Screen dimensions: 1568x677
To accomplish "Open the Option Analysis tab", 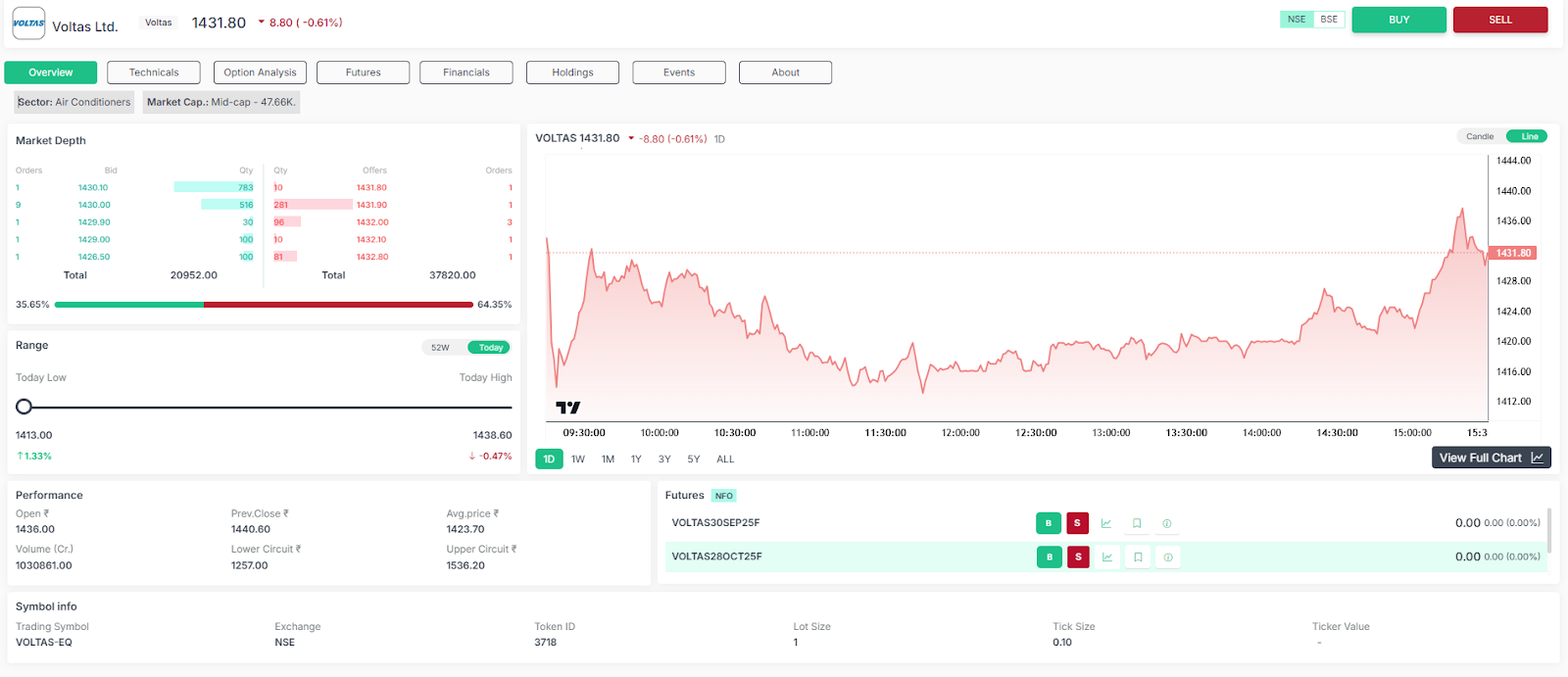I will pos(260,73).
